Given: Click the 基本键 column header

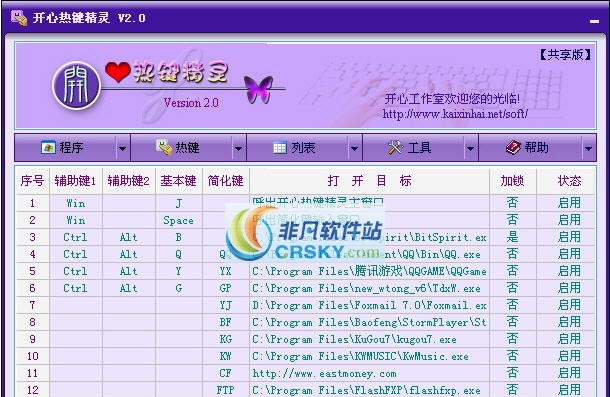Looking at the screenshot, I should coord(179,181).
